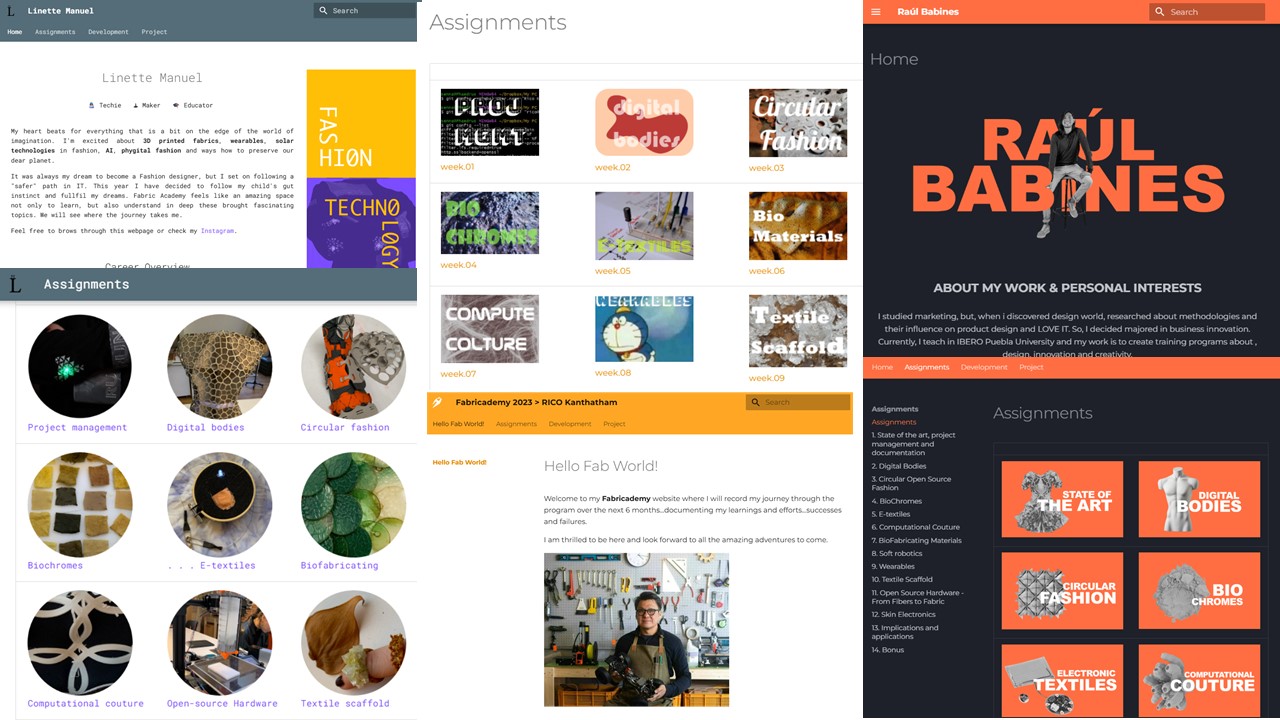Click the Raúl Babines site title
Image resolution: width=1280 pixels, height=720 pixels.
[x=928, y=12]
